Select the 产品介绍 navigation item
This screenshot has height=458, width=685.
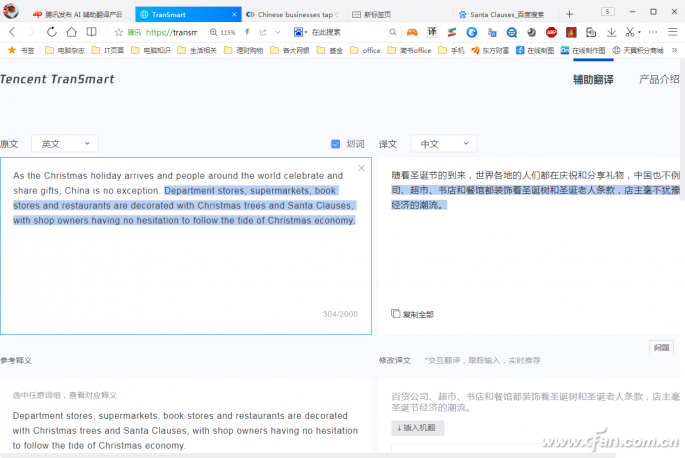tap(659, 80)
